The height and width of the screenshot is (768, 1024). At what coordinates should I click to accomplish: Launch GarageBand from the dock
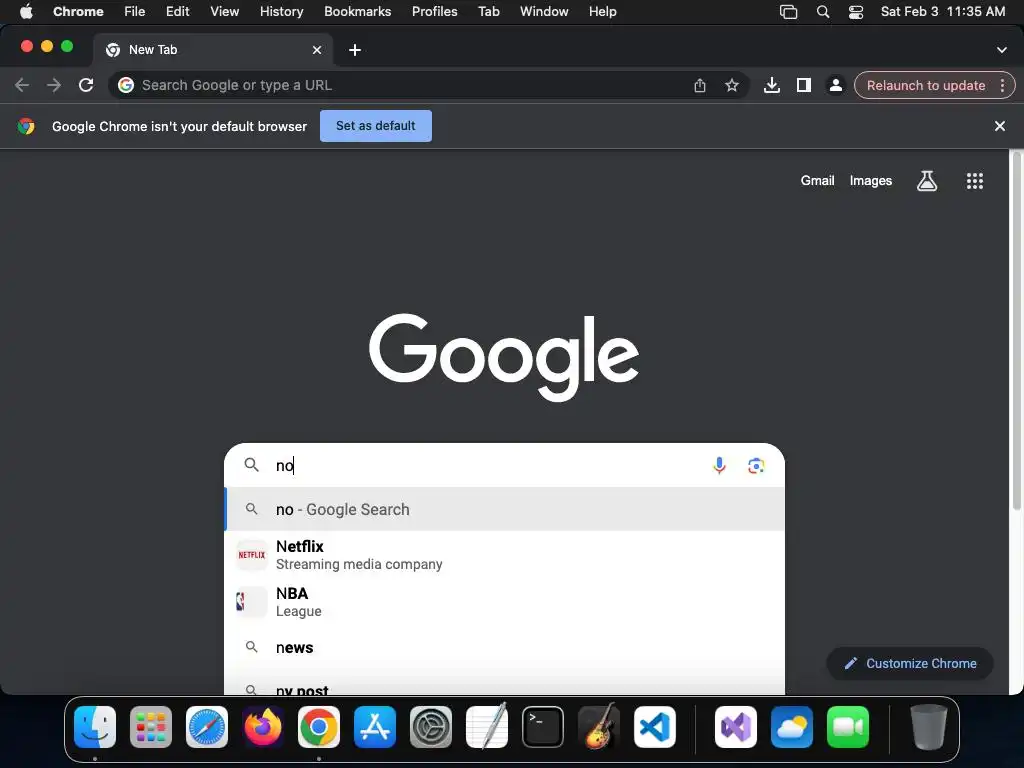[599, 727]
